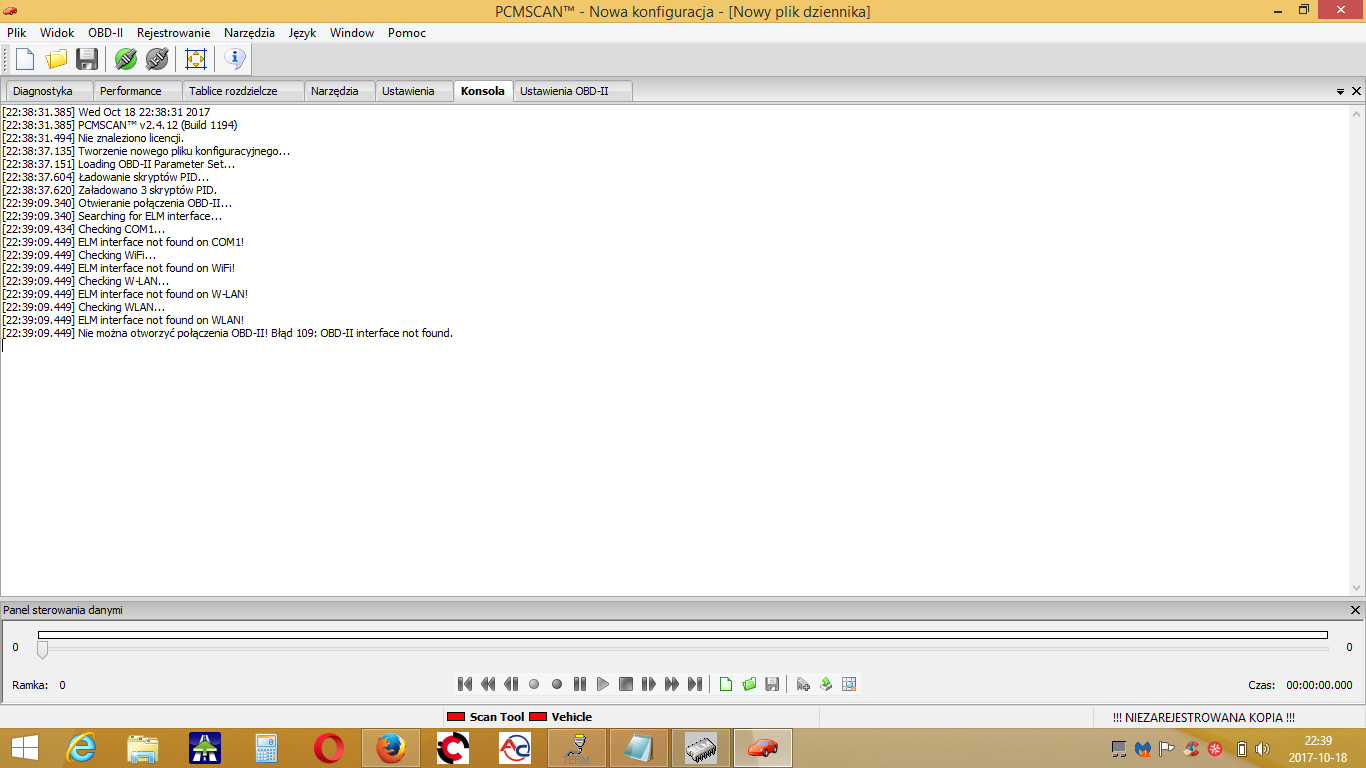
Task: Save configuration with the top toolbar floppy icon
Action: tap(87, 59)
